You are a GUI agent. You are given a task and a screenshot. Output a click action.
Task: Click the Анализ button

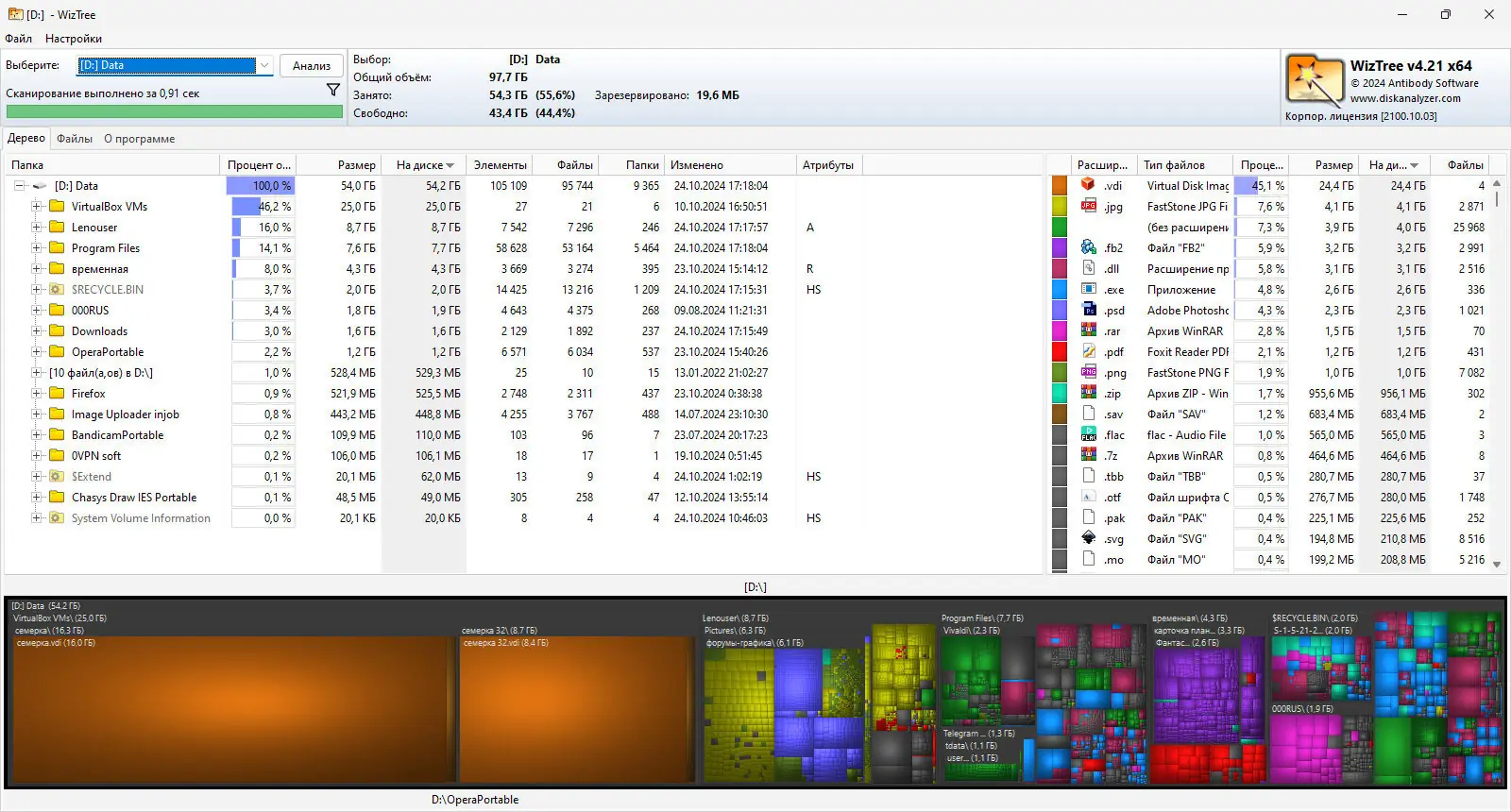tap(312, 65)
